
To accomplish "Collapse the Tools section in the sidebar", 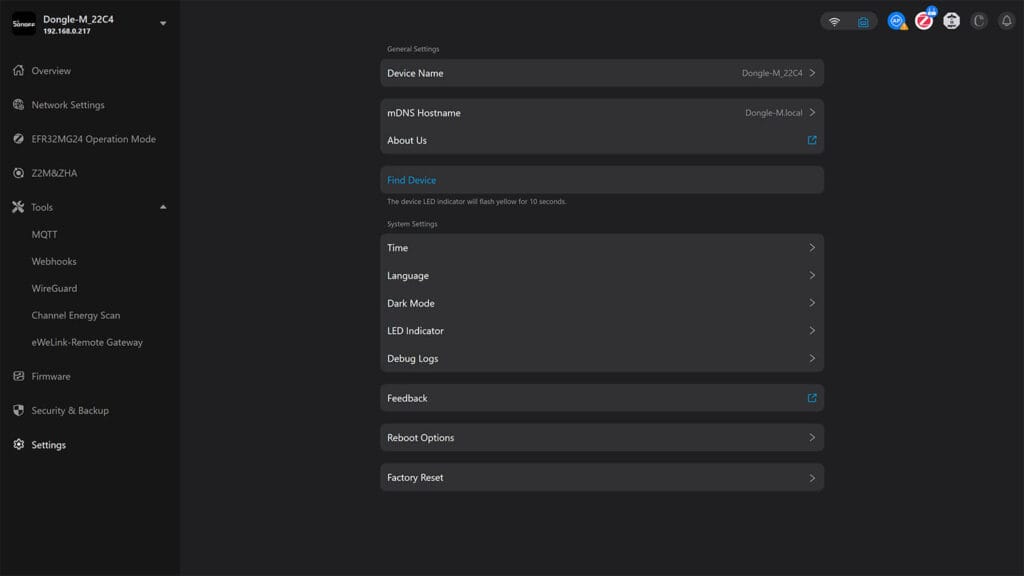I will pyautogui.click(x=162, y=207).
